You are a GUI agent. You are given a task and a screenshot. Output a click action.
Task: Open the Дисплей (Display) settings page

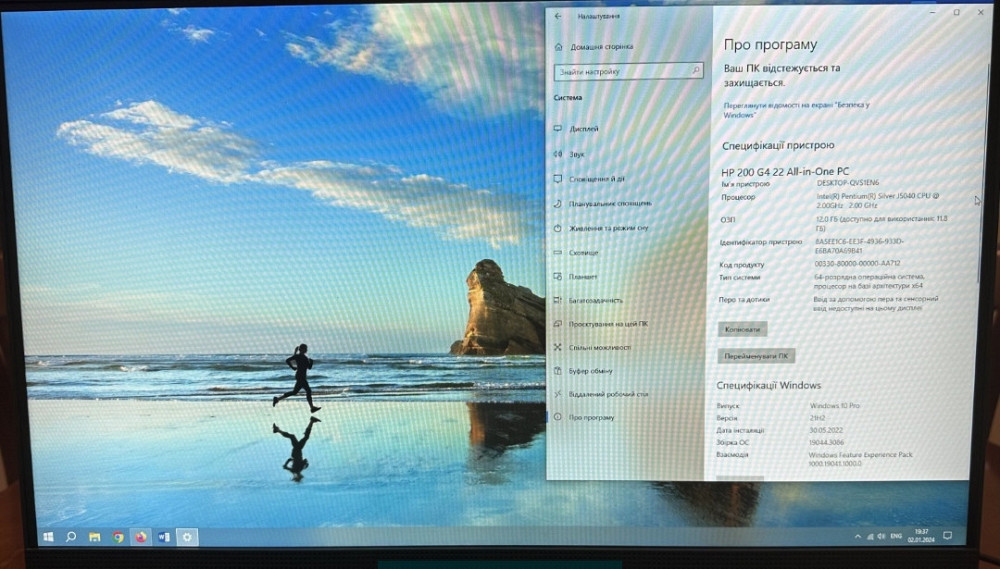[x=584, y=130]
